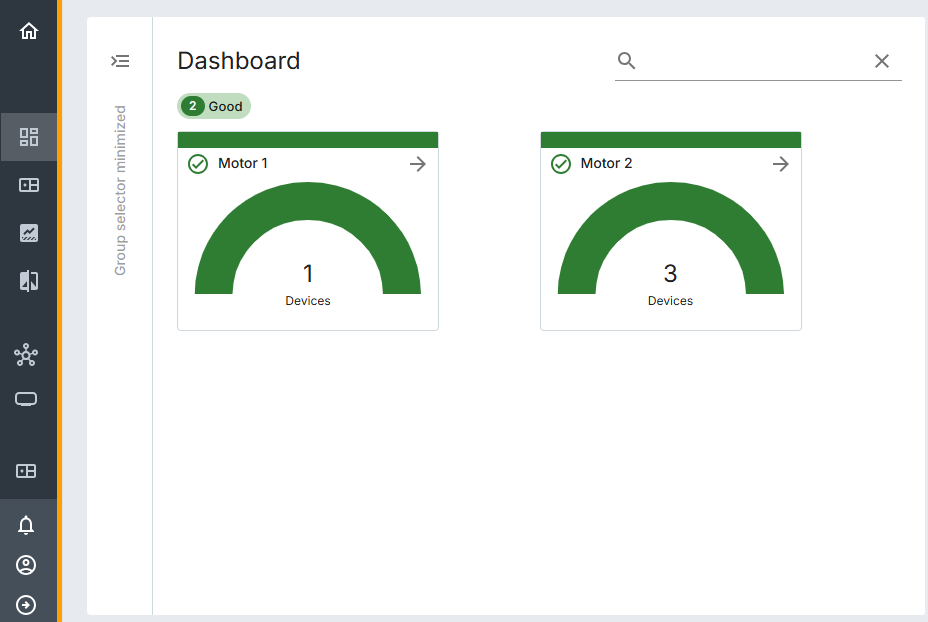Viewport: 928px width, 622px height.
Task: Open the network topology node icon
Action: [26, 355]
